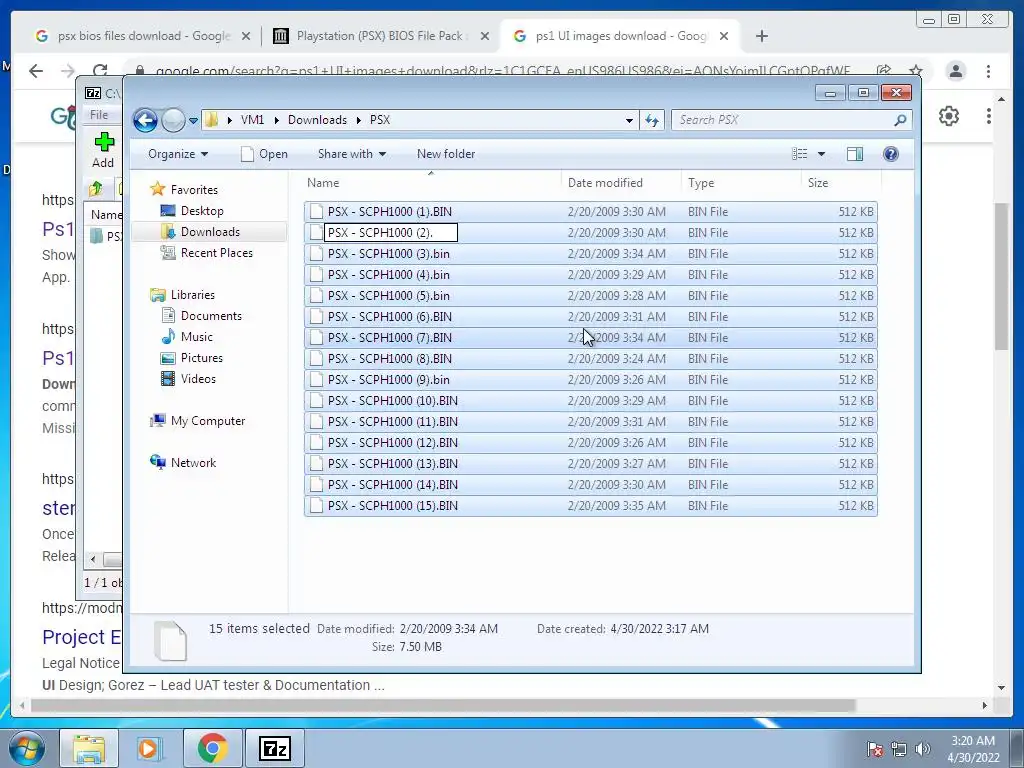
Task: Switch to Playstation (PSX) BIOS File Pack tab
Action: pos(379,36)
